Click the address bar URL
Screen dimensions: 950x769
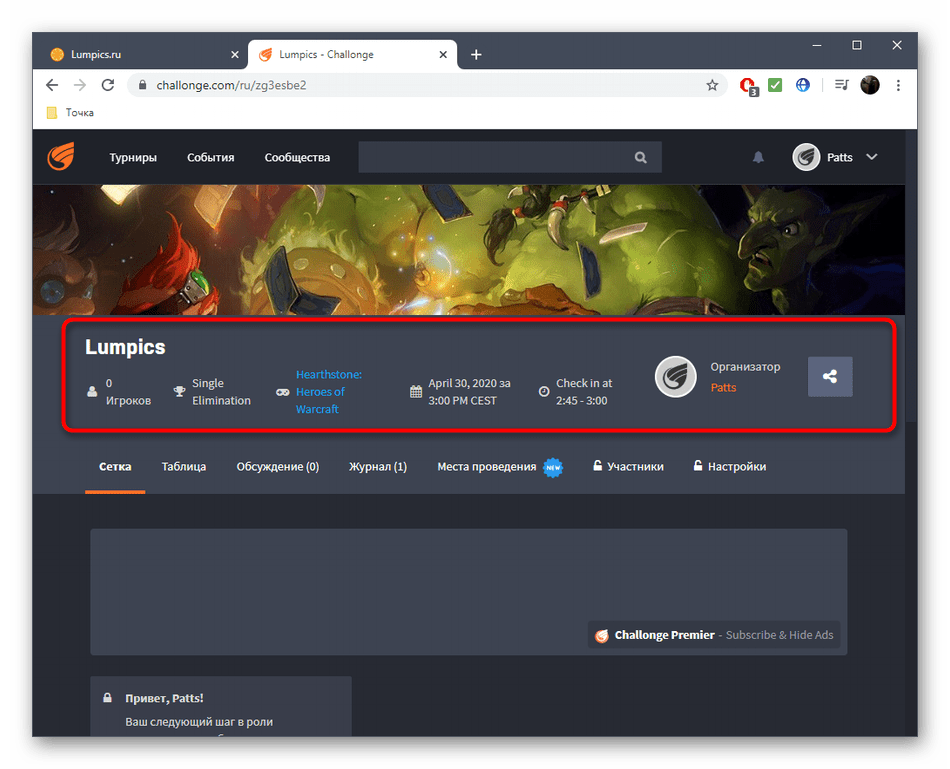[x=231, y=85]
